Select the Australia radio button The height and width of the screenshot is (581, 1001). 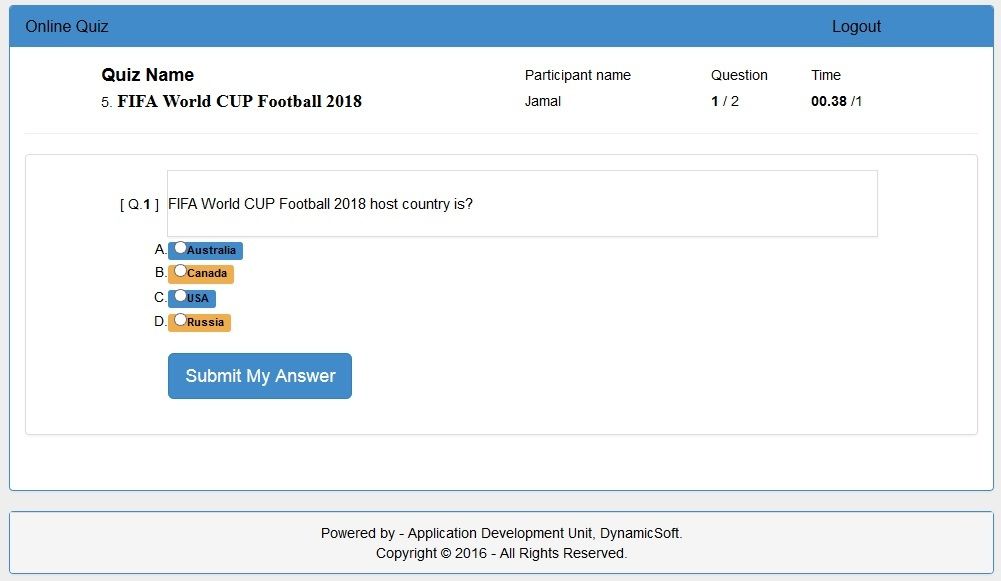tap(180, 248)
